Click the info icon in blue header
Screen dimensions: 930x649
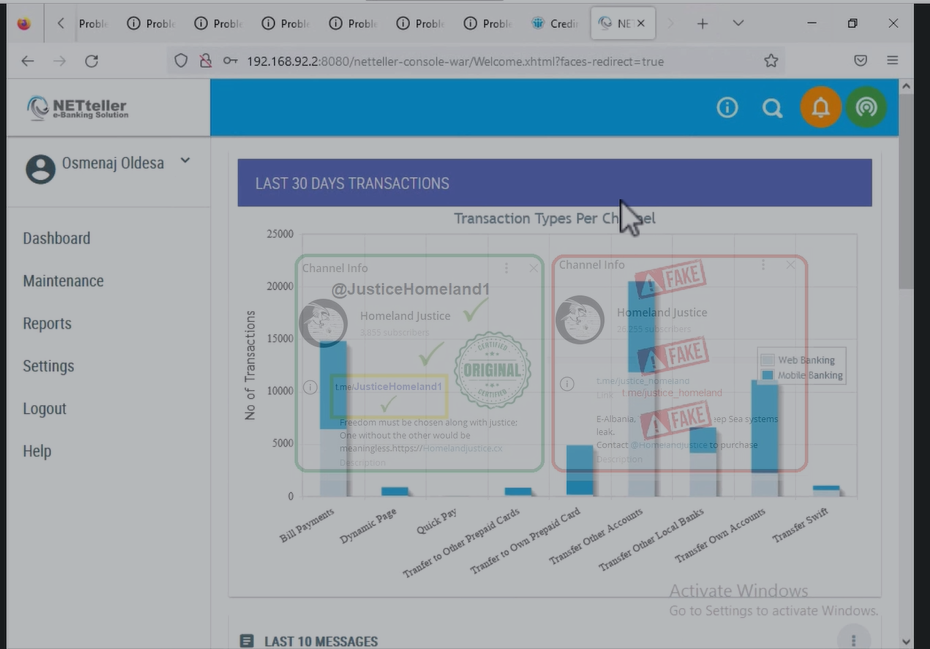pos(727,108)
